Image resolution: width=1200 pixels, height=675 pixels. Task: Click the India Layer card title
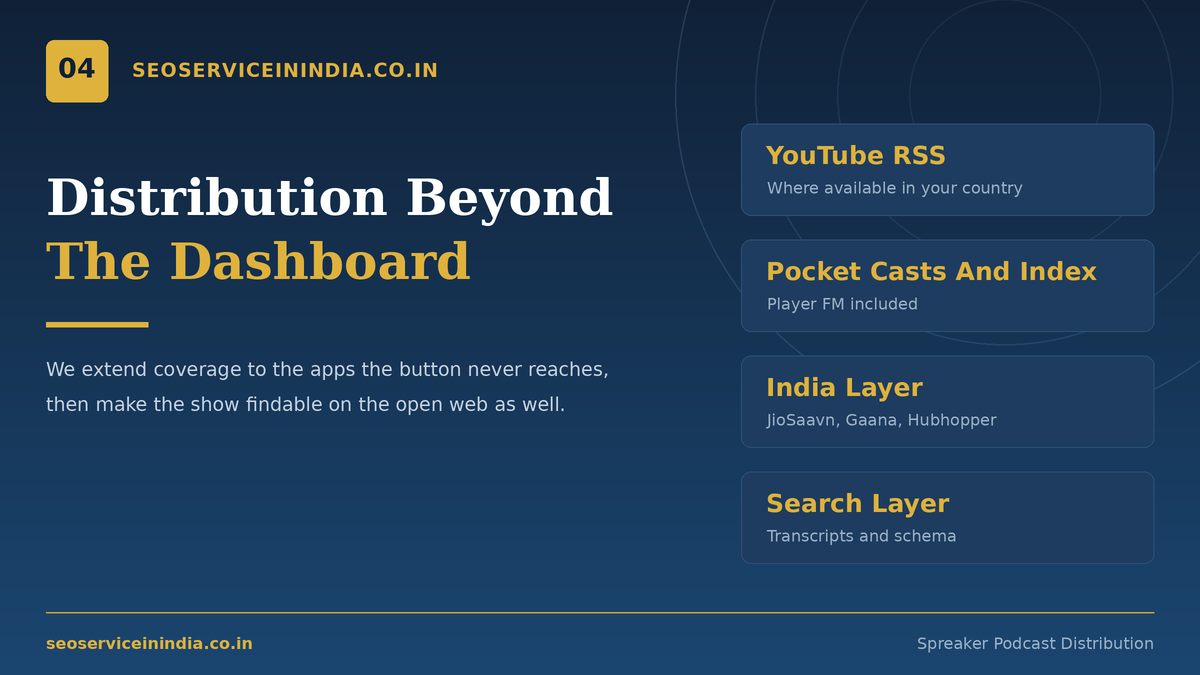[x=844, y=388]
